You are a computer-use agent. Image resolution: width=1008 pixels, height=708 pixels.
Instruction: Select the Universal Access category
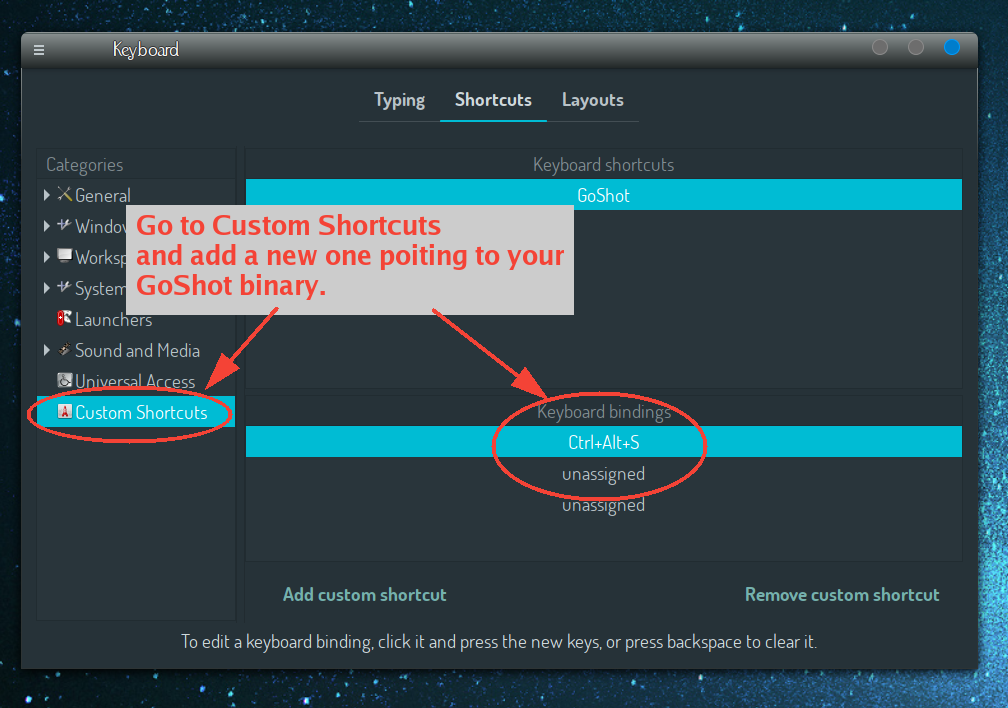[135, 381]
